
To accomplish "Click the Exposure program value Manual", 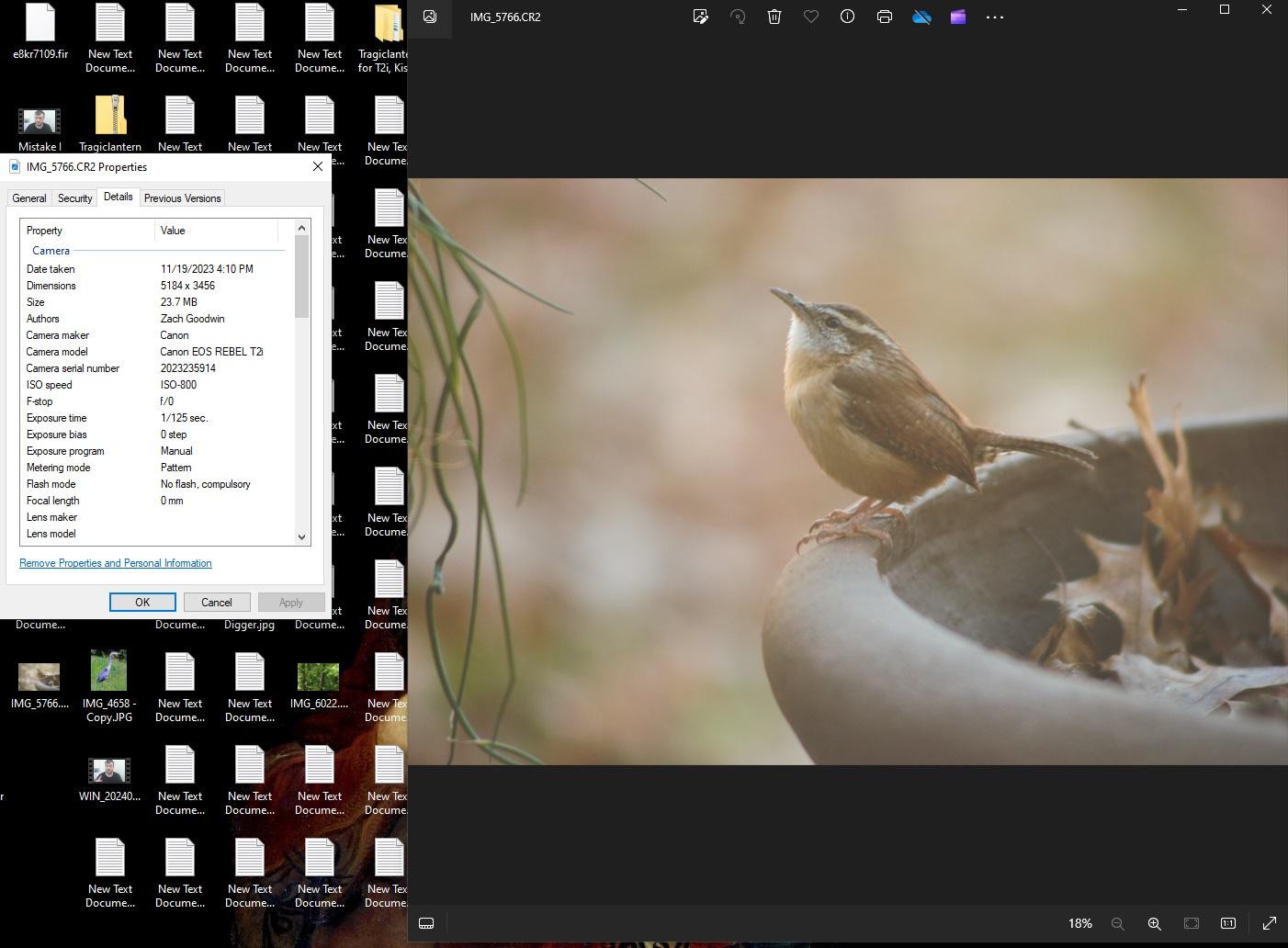I will click(176, 451).
